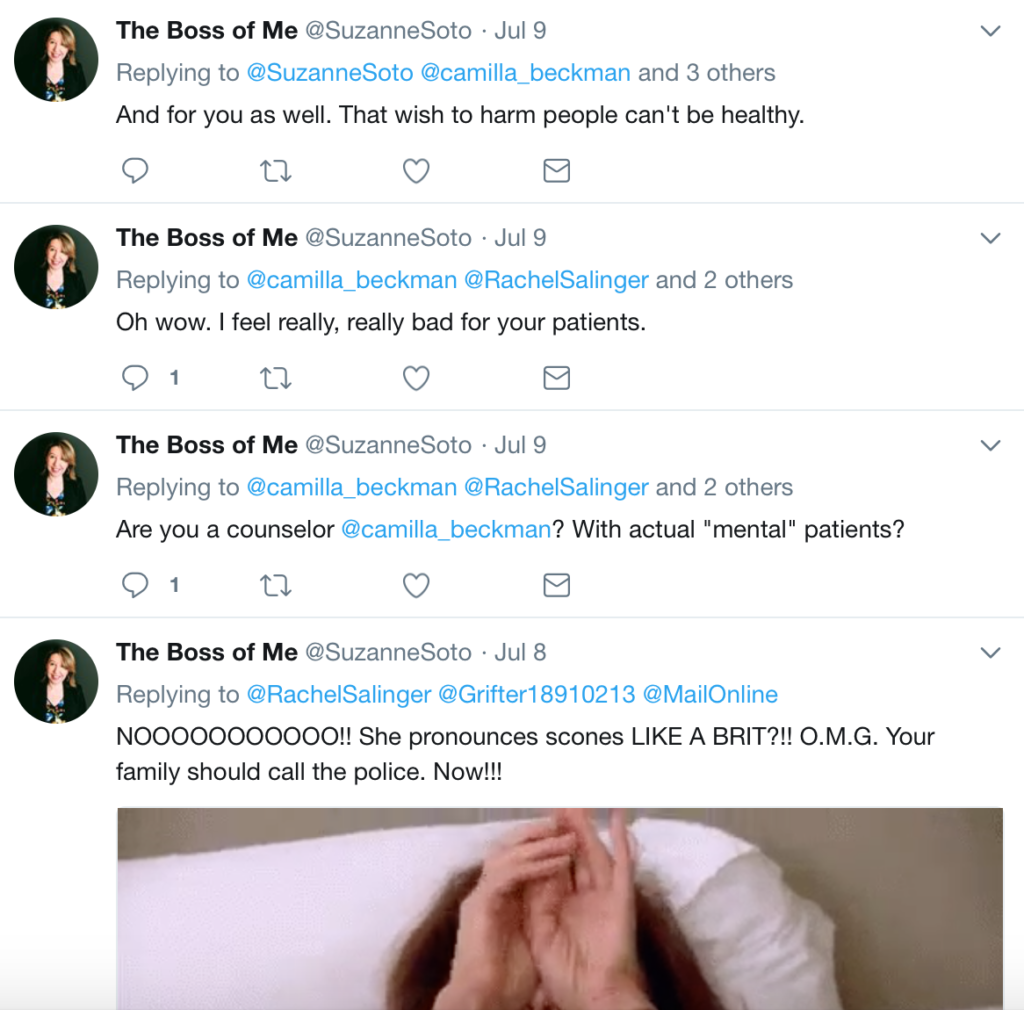Expand more menu on "bad for your patients" tweet

[990, 238]
